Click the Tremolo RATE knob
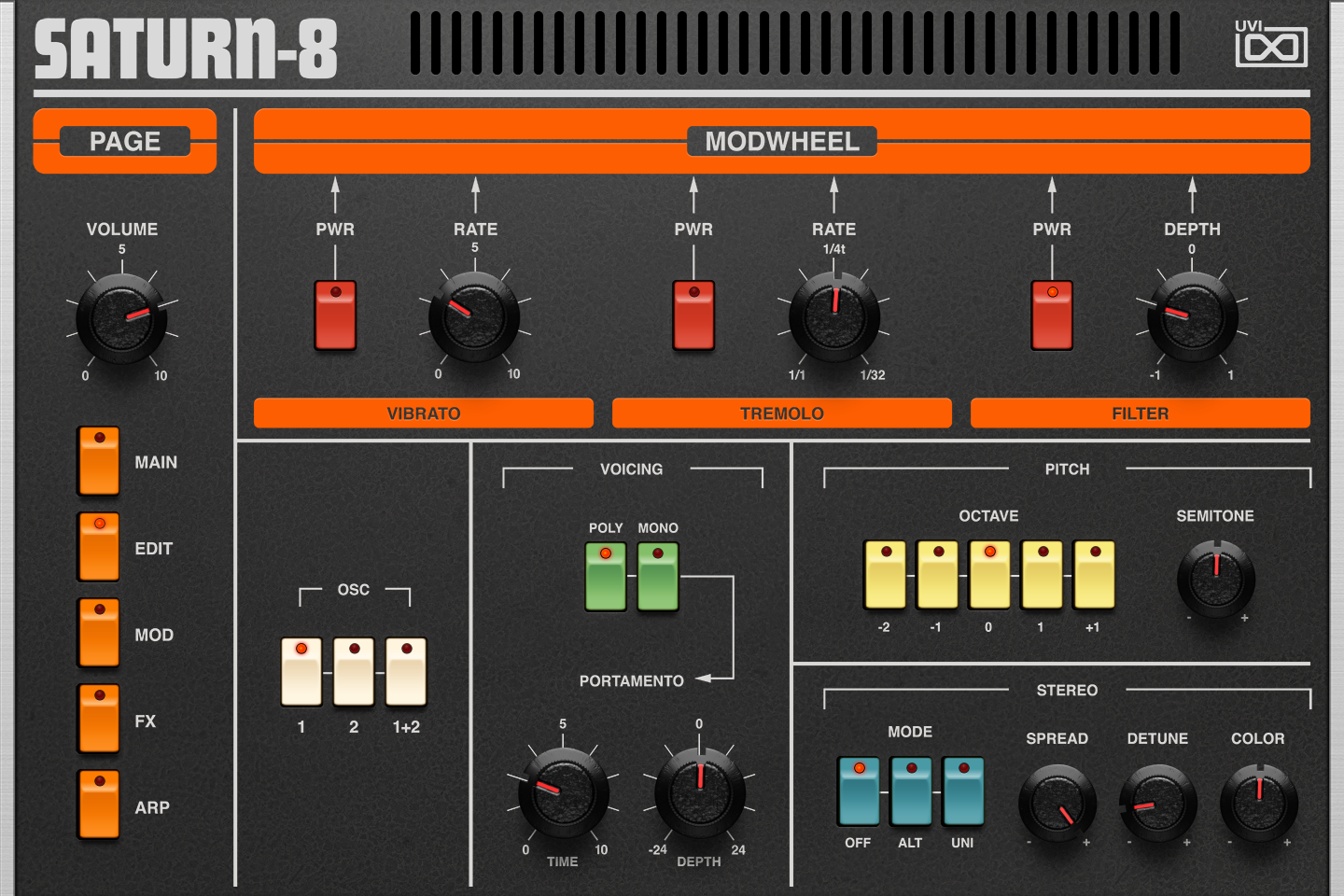Image resolution: width=1344 pixels, height=896 pixels. 834,317
